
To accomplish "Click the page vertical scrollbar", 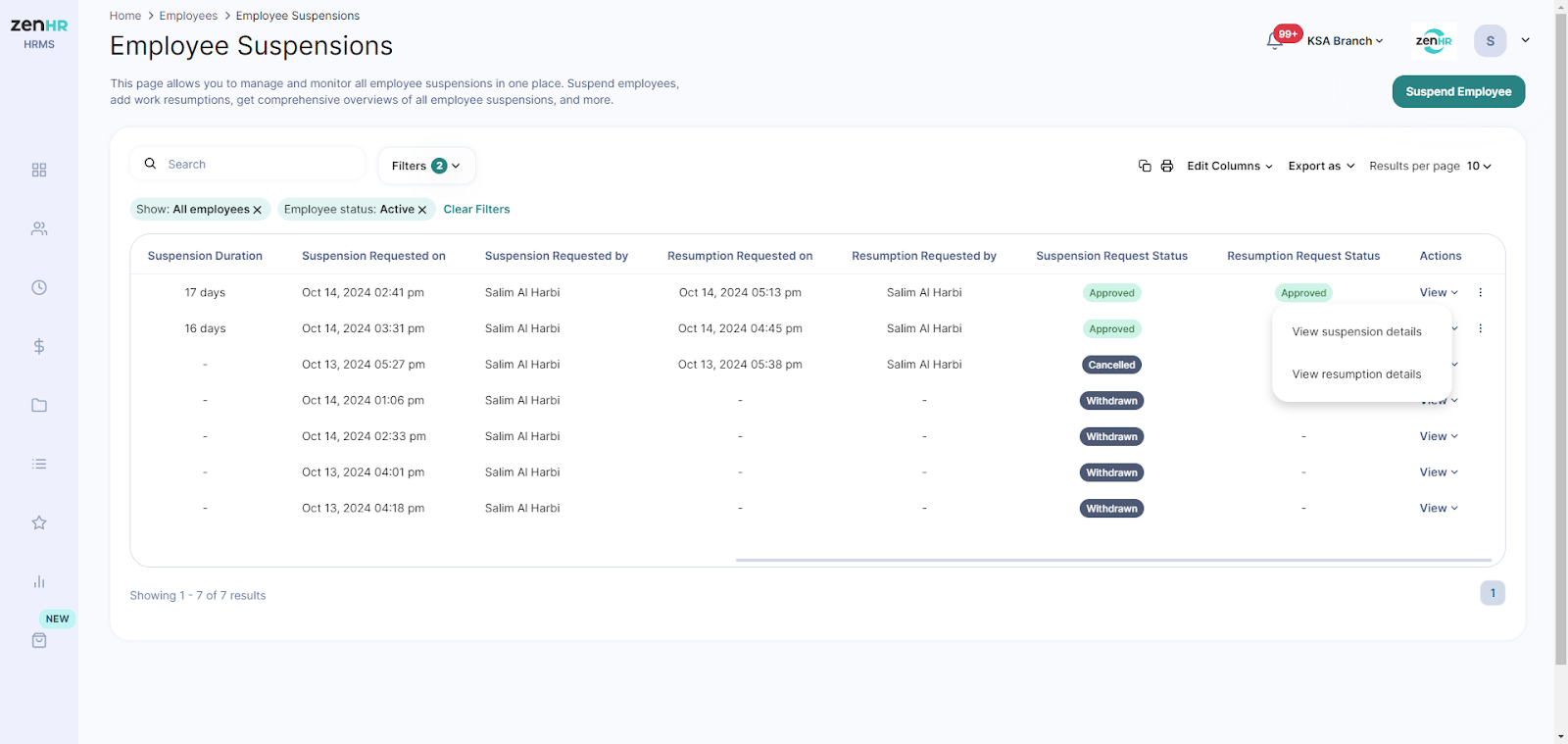I will point(1560,338).
